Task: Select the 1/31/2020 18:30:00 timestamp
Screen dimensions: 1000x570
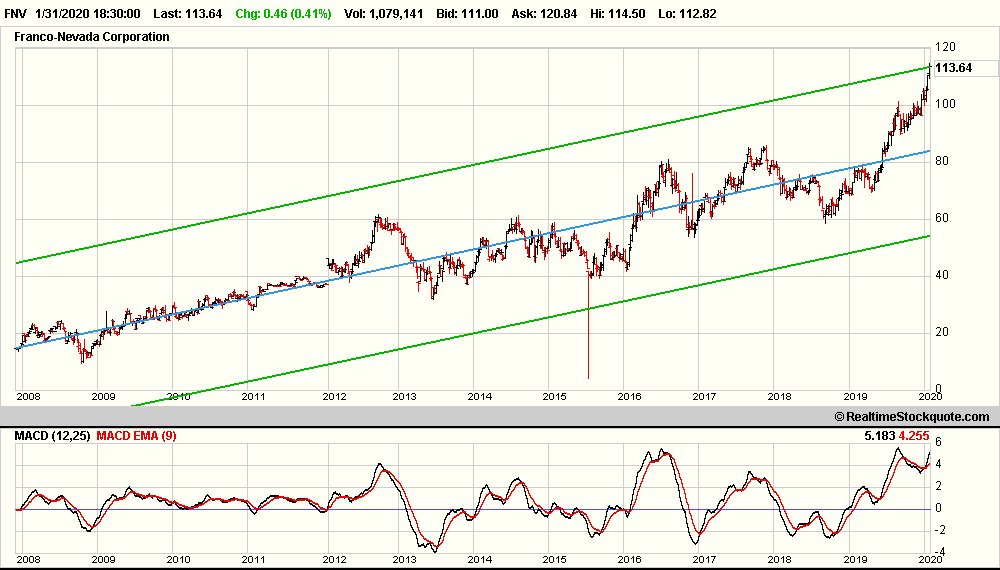Action: [x=88, y=13]
